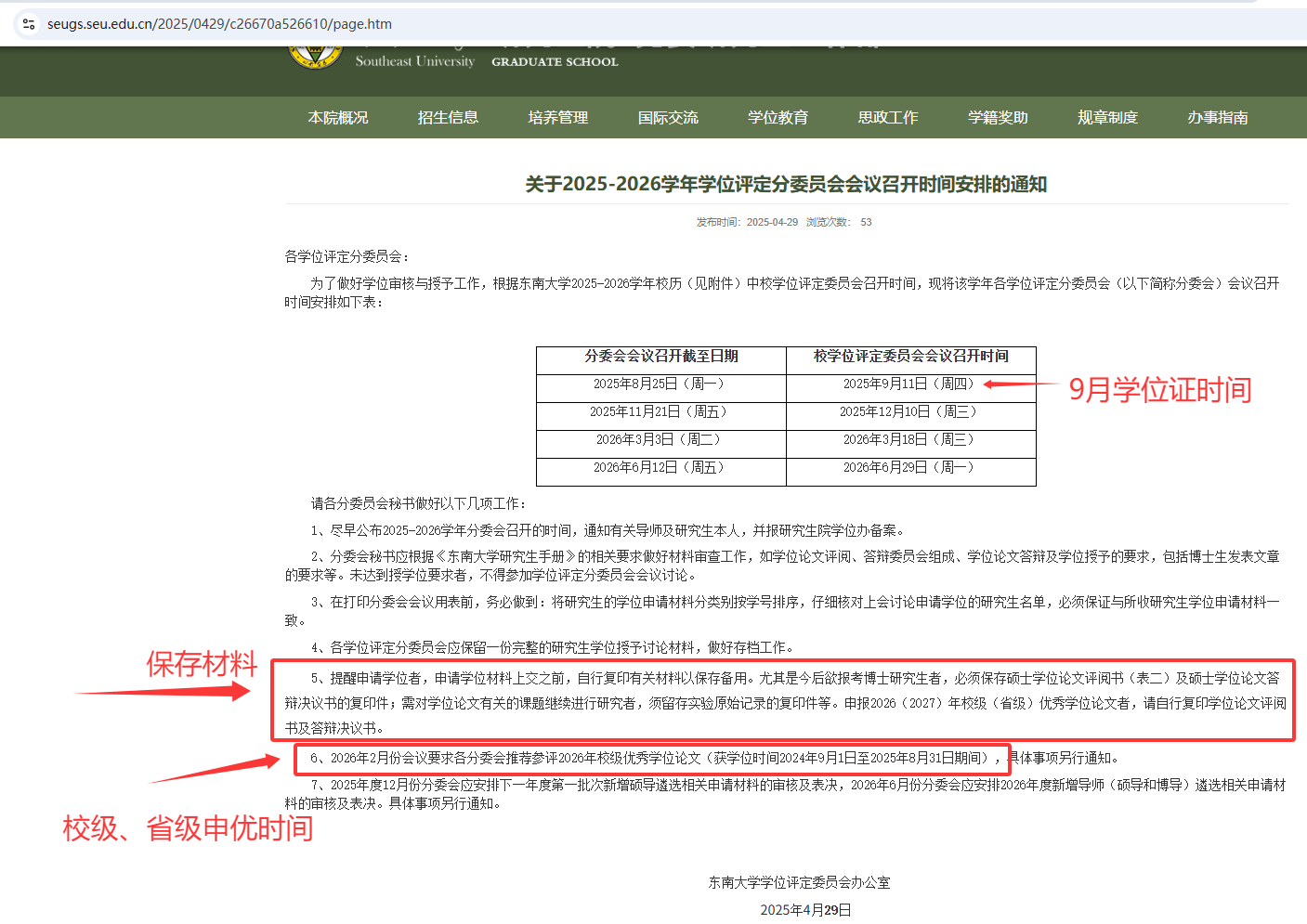Open the 学位教育 menu item
Viewport: 1307px width, 924px height.
pyautogui.click(x=778, y=118)
